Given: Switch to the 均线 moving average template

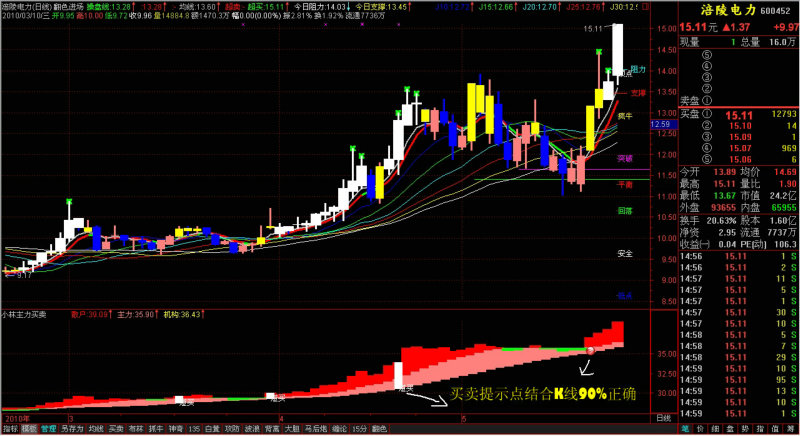Looking at the screenshot, I should click(96, 429).
